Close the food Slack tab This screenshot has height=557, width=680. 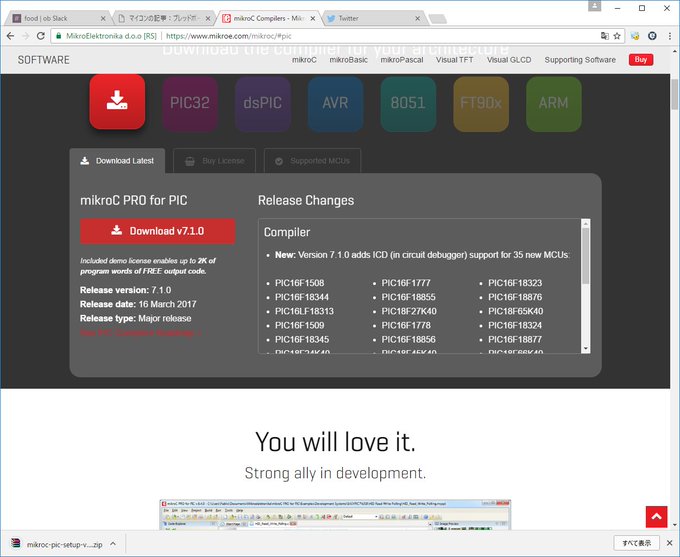tap(103, 18)
